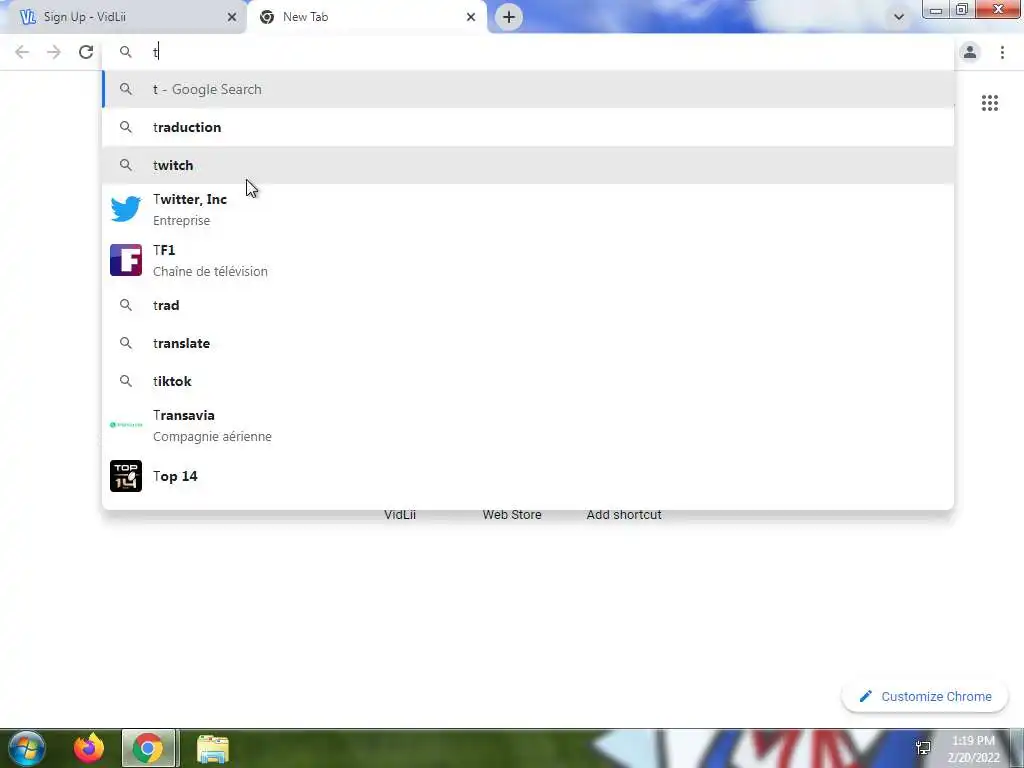Image resolution: width=1024 pixels, height=768 pixels.
Task: Select the 'Top 14' suggestion
Action: pyautogui.click(x=528, y=476)
